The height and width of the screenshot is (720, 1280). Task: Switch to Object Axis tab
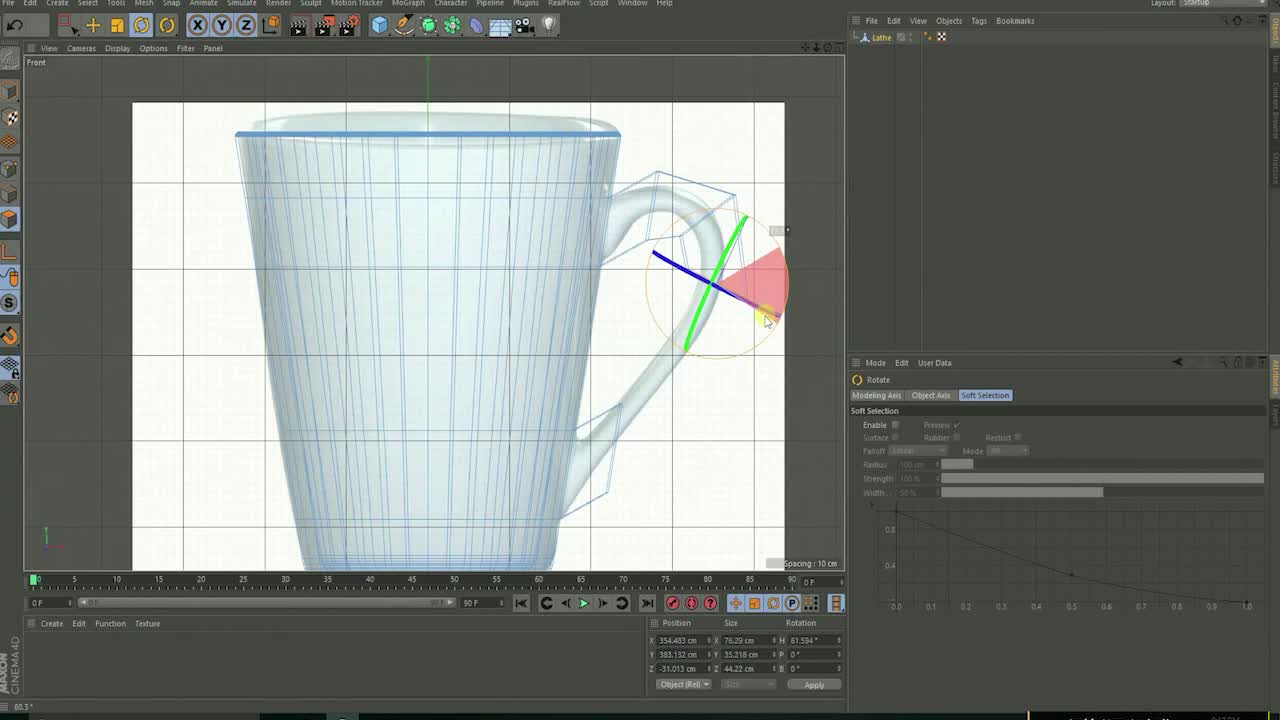(931, 395)
